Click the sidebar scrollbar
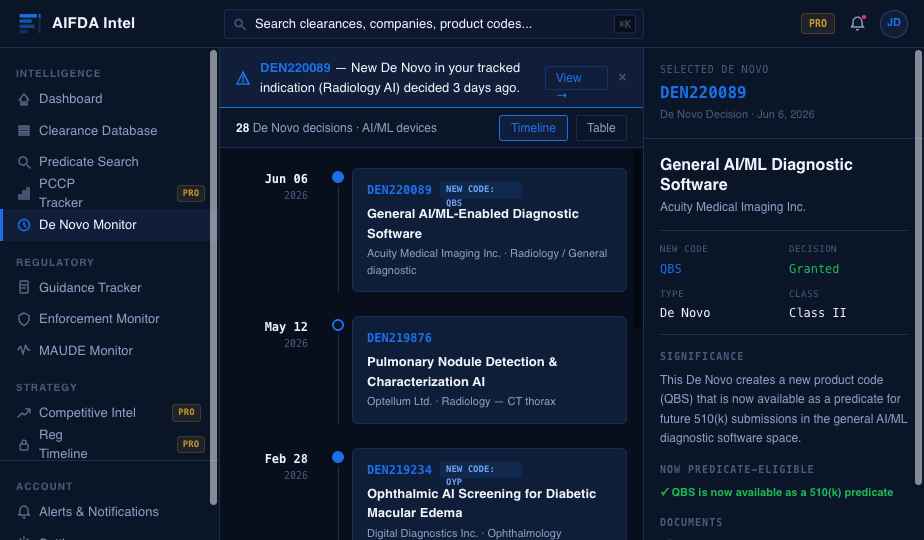The image size is (924, 540). [x=213, y=277]
